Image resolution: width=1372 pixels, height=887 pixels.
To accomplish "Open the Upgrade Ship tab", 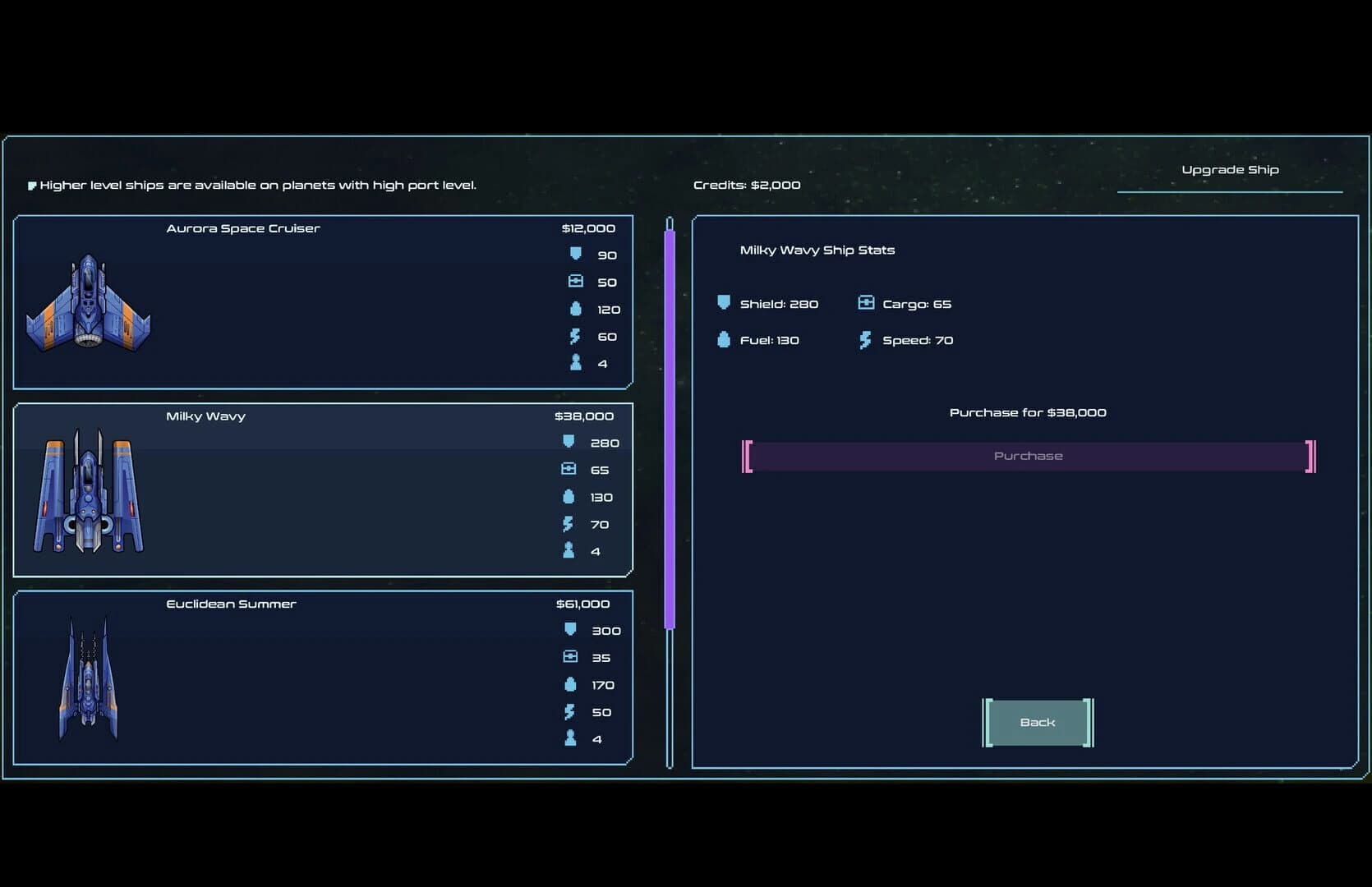I will point(1230,169).
